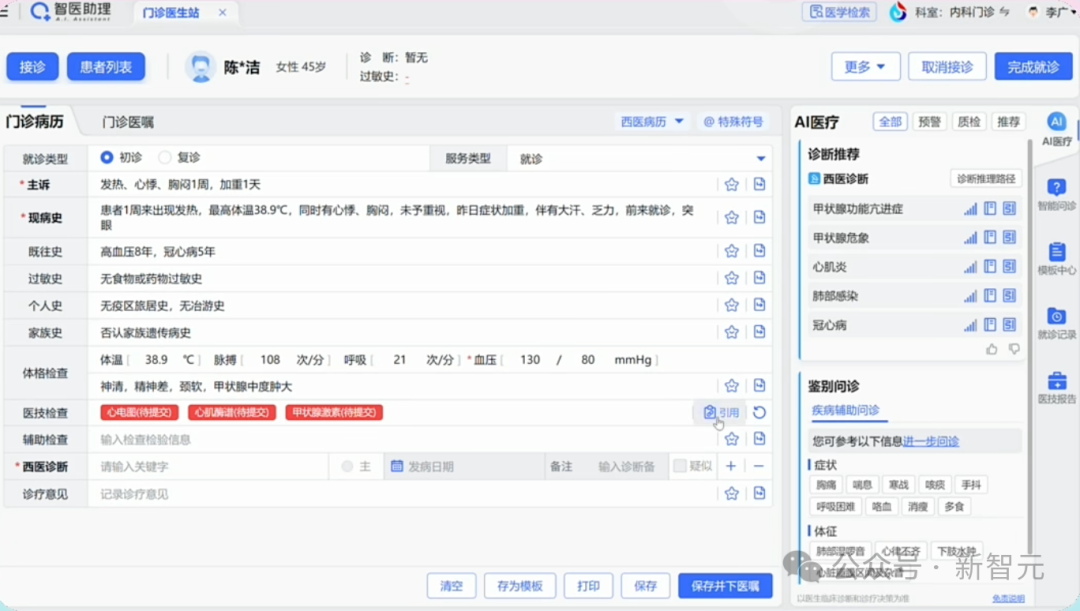Click the 引用 icon in 医技检查 row
The height and width of the screenshot is (611, 1080).
pyautogui.click(x=721, y=411)
